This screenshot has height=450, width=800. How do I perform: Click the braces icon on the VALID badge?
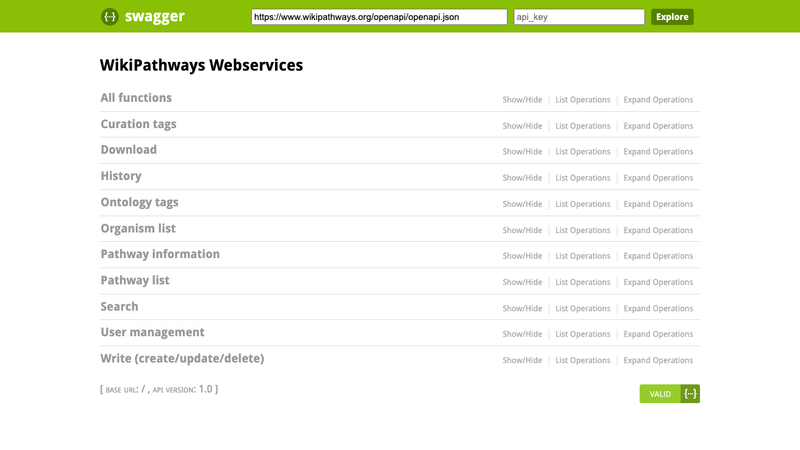tap(690, 394)
